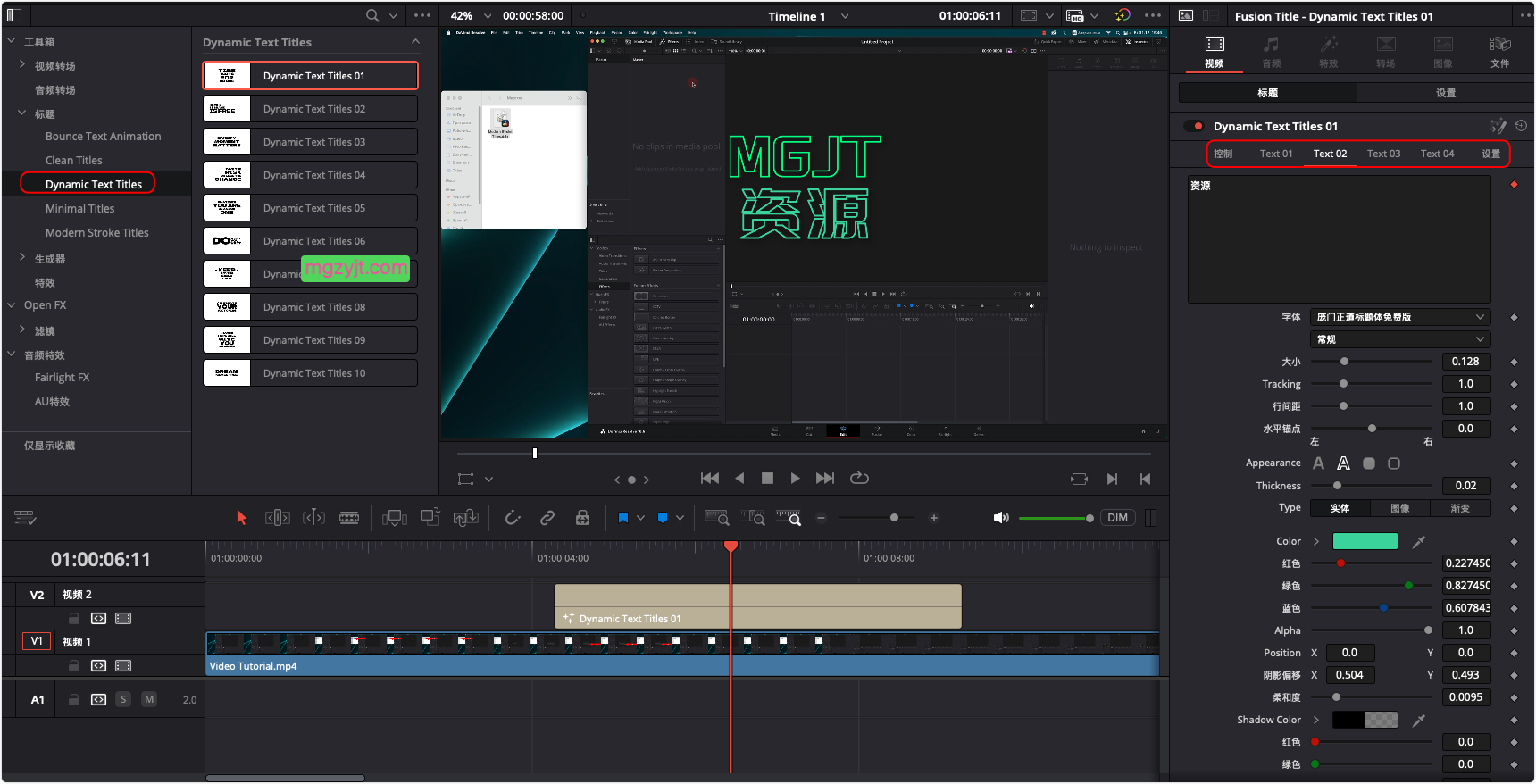Open the Audio inspector tab
Viewport: 1536px width, 784px height.
pos(1272,52)
